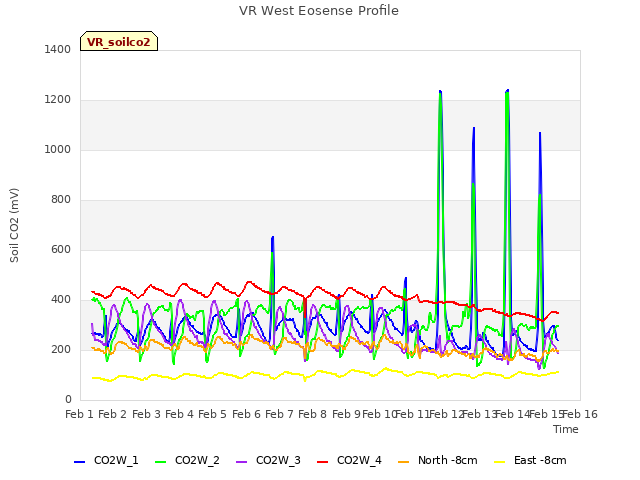
Task: Click the green CO2W_2 legend swatch
Action: click(160, 462)
